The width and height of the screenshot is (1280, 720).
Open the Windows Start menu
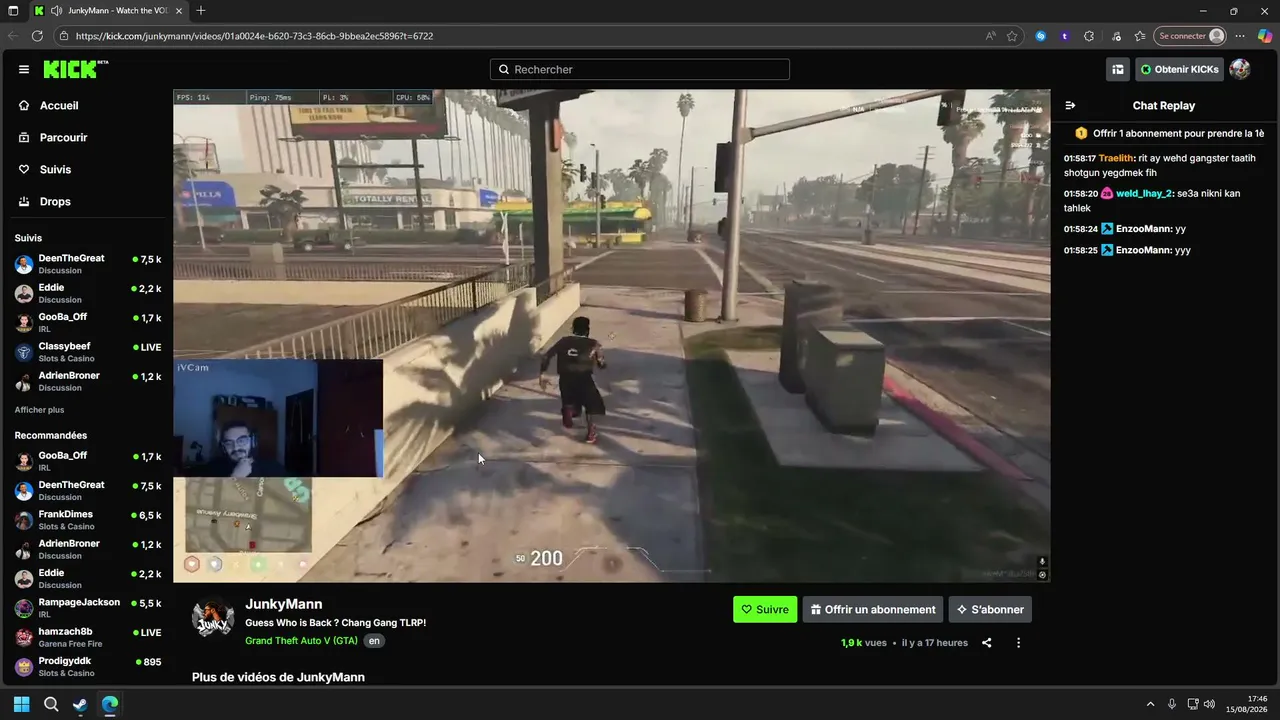point(21,704)
